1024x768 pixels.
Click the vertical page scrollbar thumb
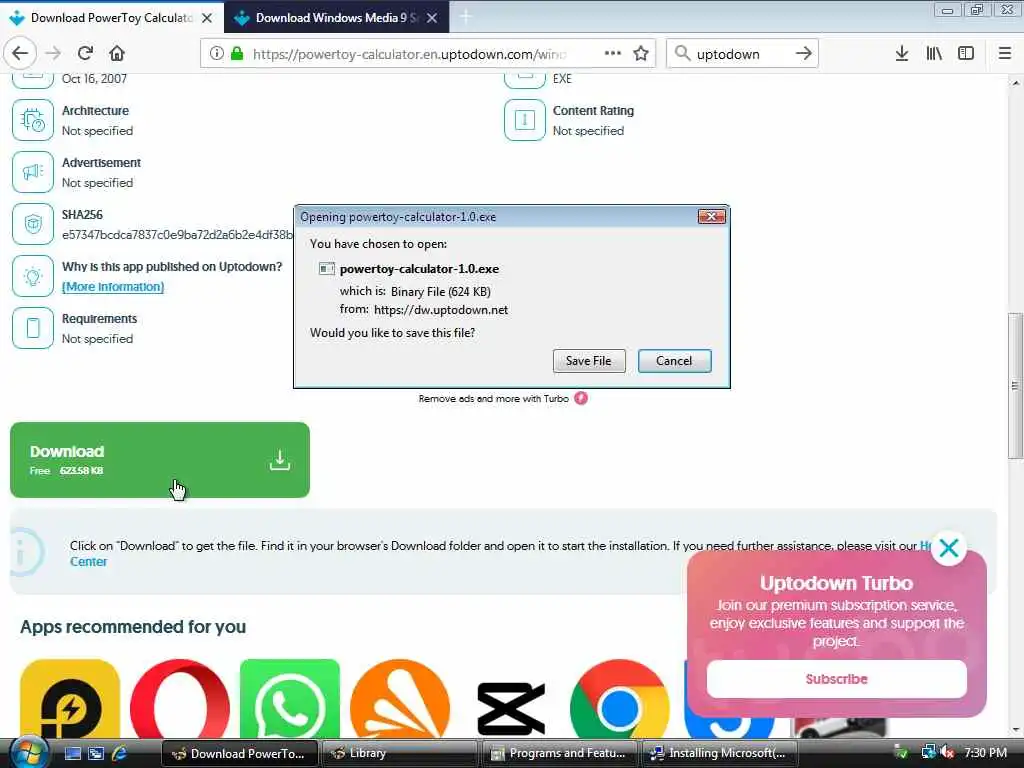(x=1015, y=385)
